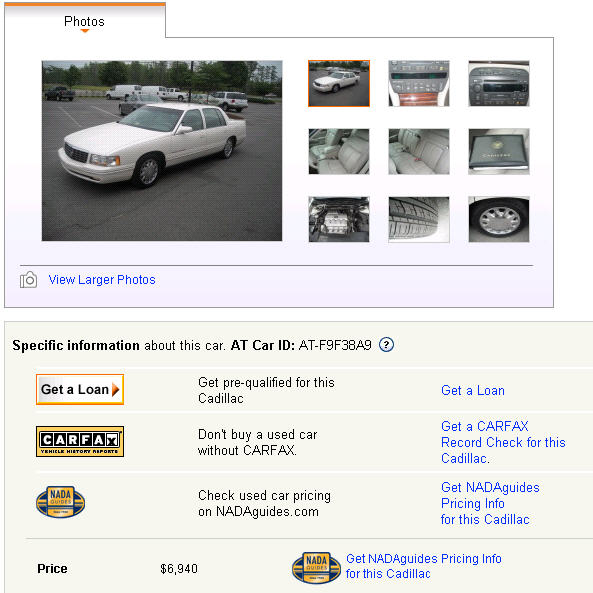Click the orange Get a Loan button
Viewport: 593px width, 593px height.
80,390
